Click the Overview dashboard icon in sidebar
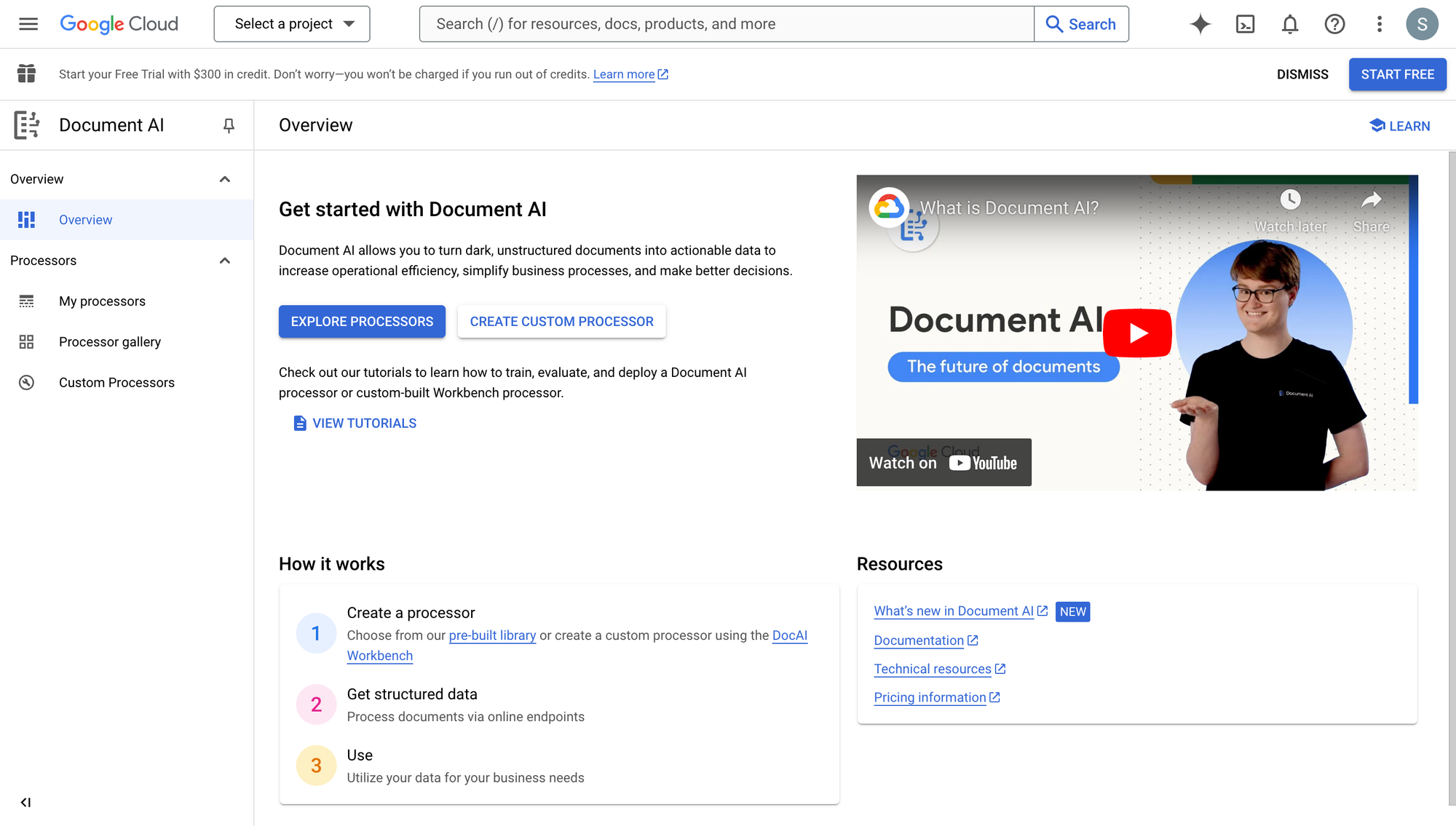Image resolution: width=1456 pixels, height=826 pixels. [26, 220]
